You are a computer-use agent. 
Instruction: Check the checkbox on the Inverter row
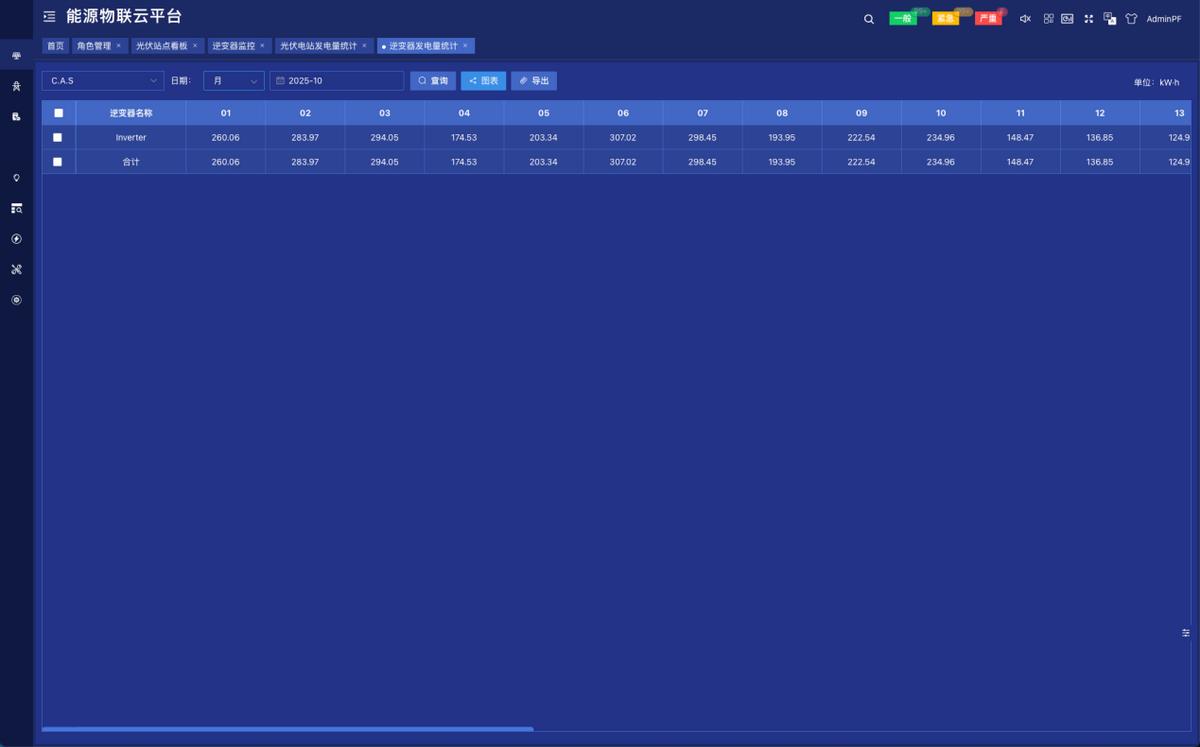pyautogui.click(x=58, y=137)
